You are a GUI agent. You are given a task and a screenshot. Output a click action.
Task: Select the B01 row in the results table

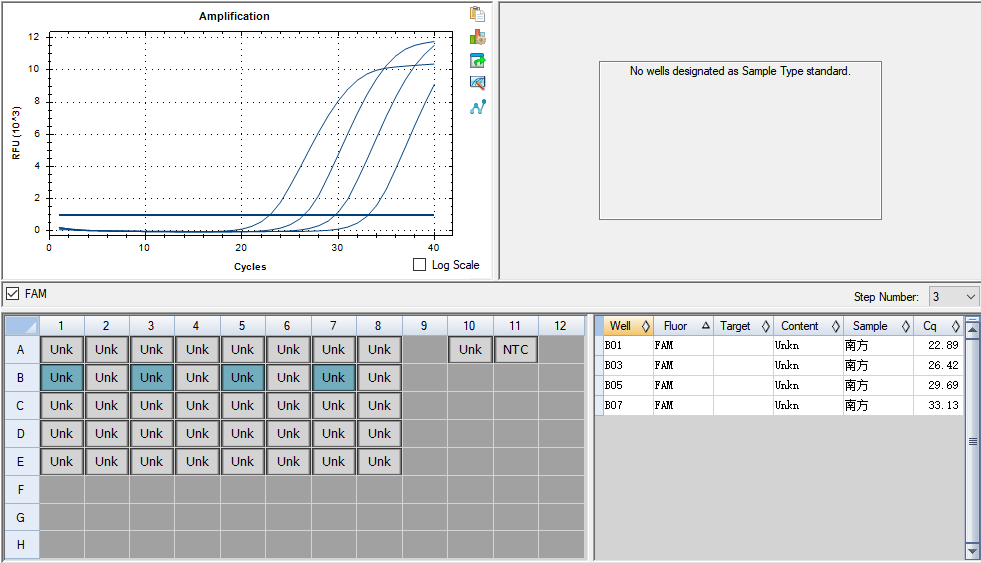click(779, 345)
